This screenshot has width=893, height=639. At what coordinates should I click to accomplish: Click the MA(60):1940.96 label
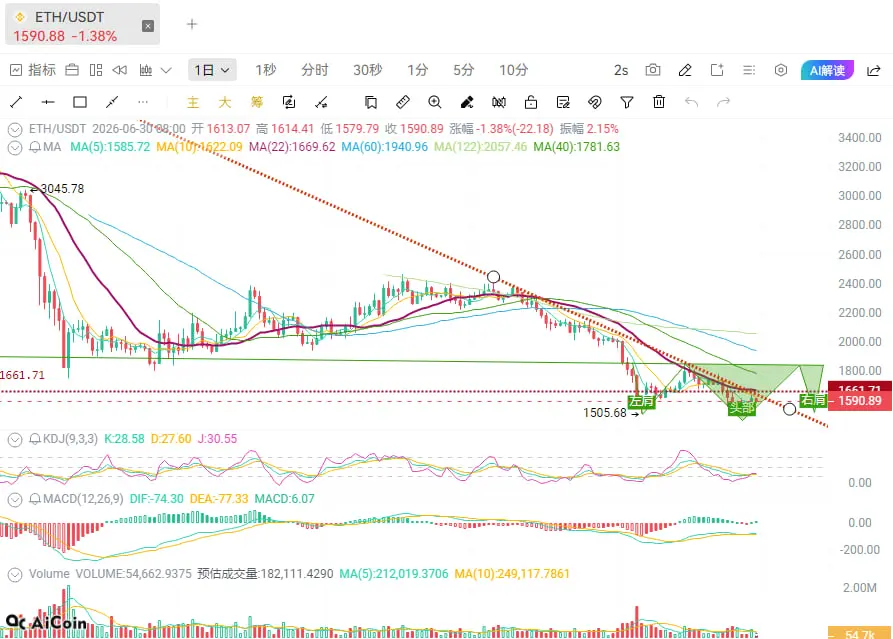tap(384, 147)
